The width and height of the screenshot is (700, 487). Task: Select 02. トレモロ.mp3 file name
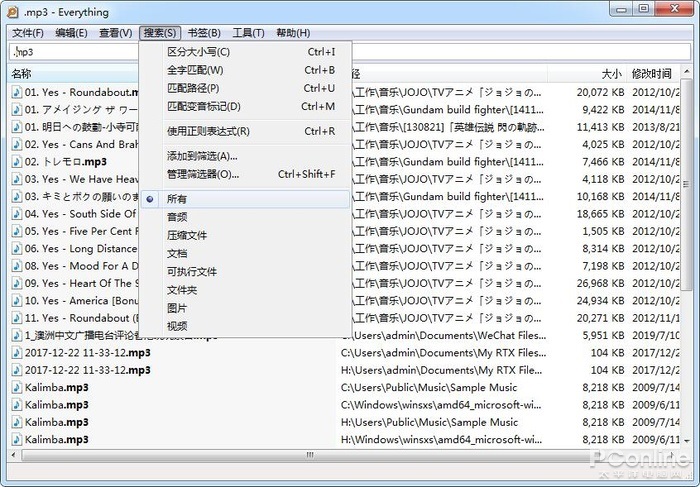click(x=66, y=162)
